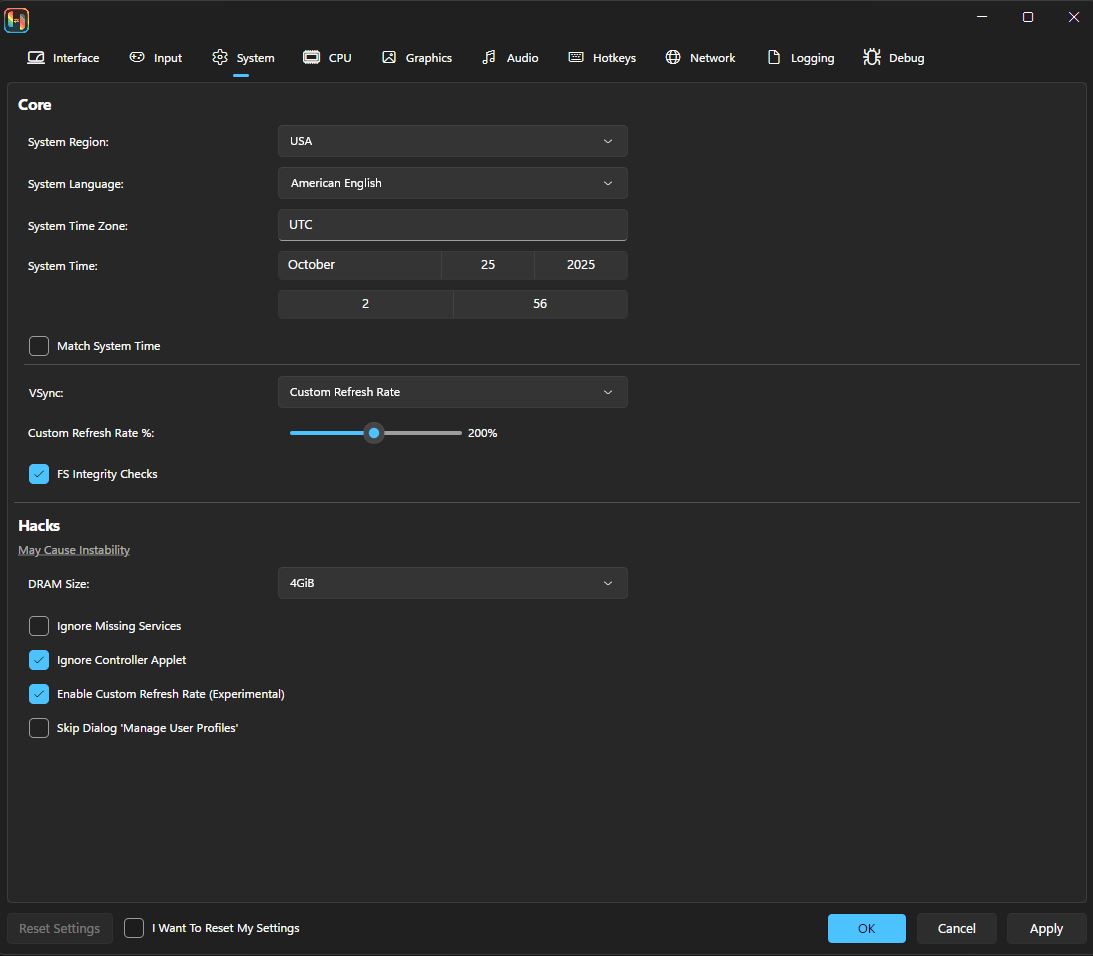Click the Hotkeys keyboard icon
This screenshot has height=956, width=1093.
tap(576, 58)
